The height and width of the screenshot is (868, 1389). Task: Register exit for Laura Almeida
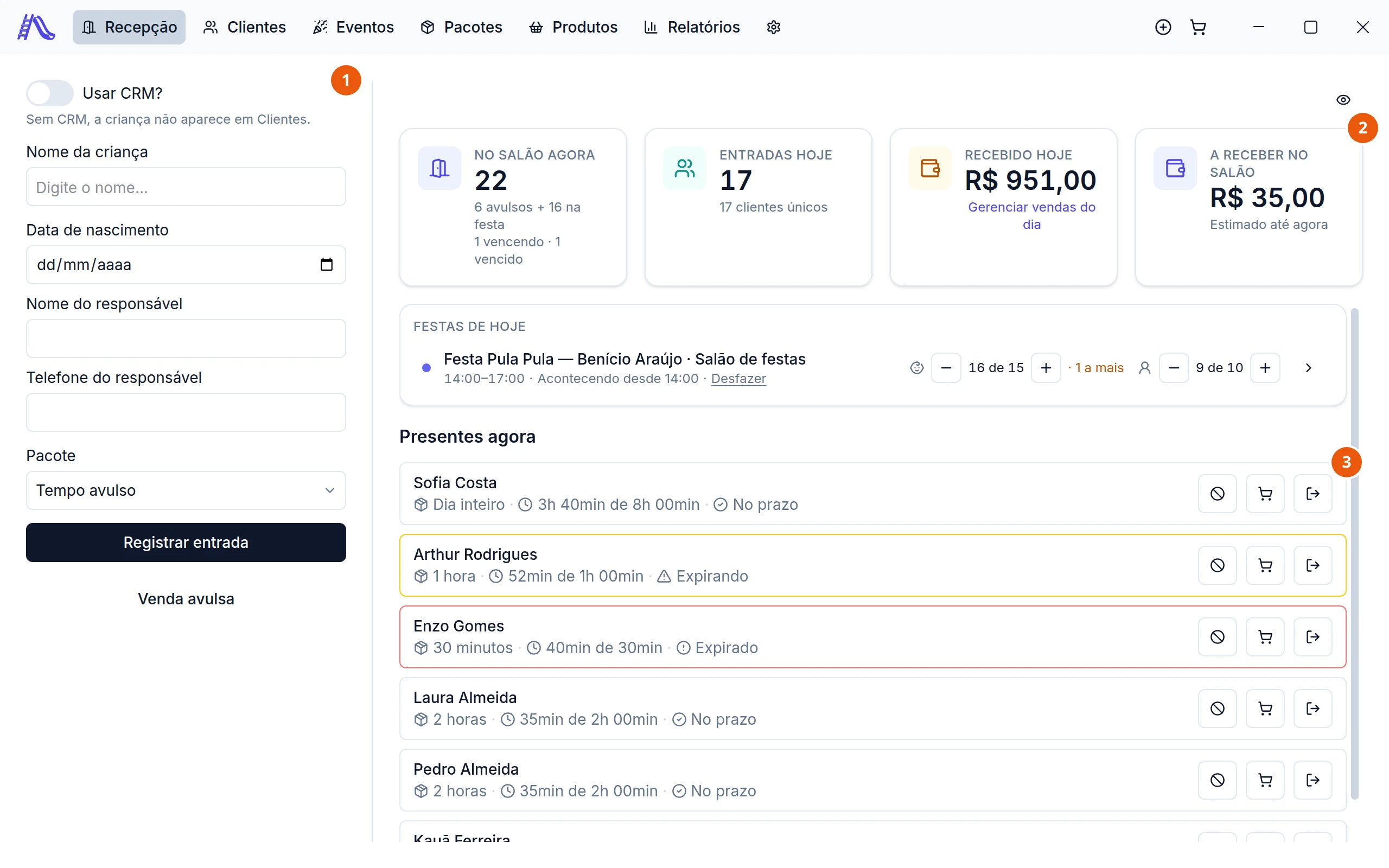pos(1312,709)
